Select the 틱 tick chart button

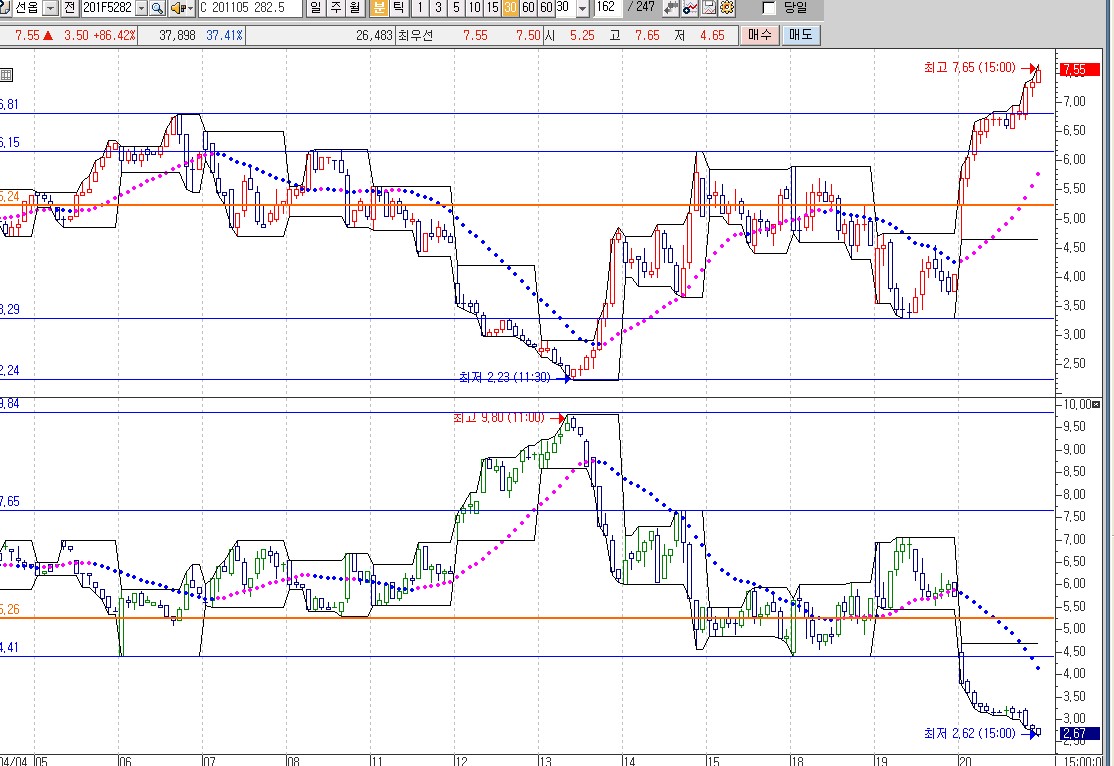pyautogui.click(x=398, y=8)
